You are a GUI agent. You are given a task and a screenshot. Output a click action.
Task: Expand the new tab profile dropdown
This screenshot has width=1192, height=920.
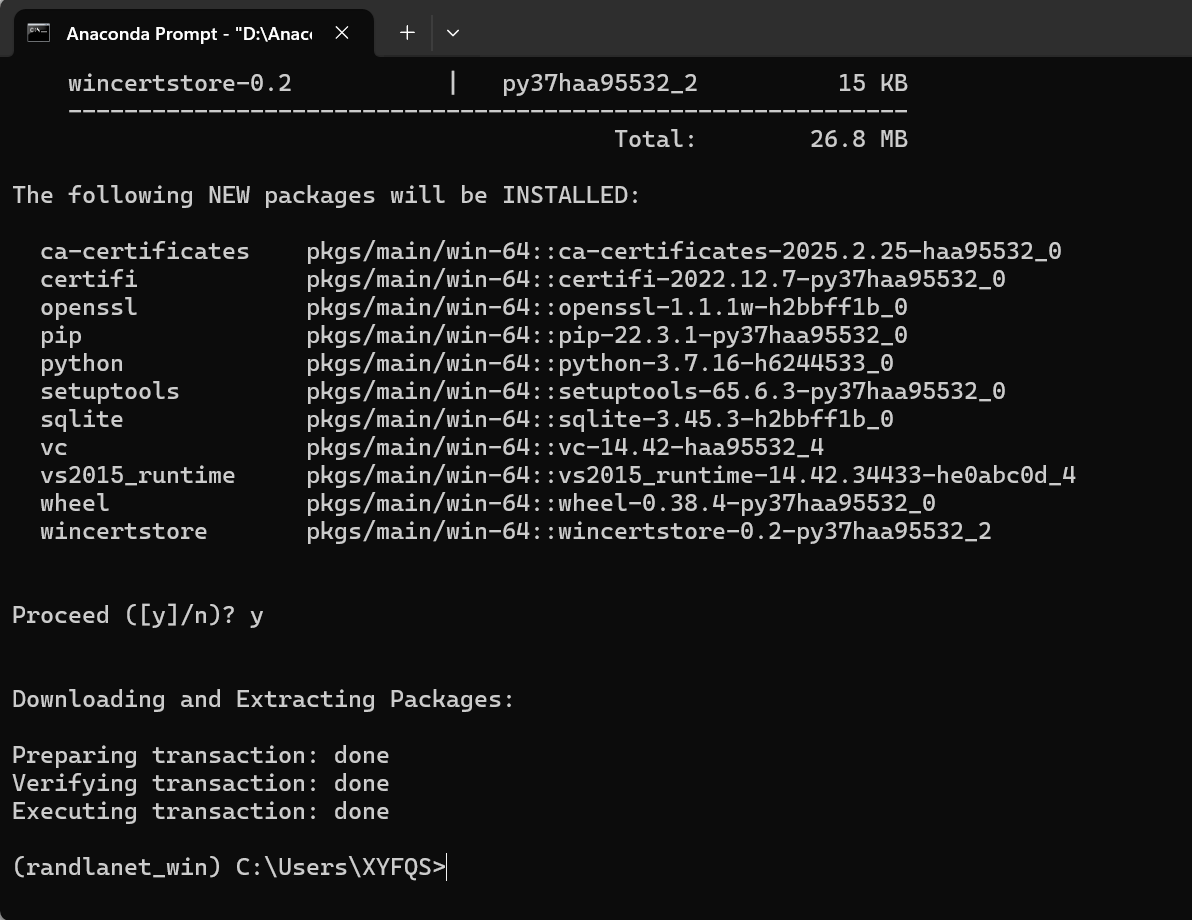click(x=453, y=33)
